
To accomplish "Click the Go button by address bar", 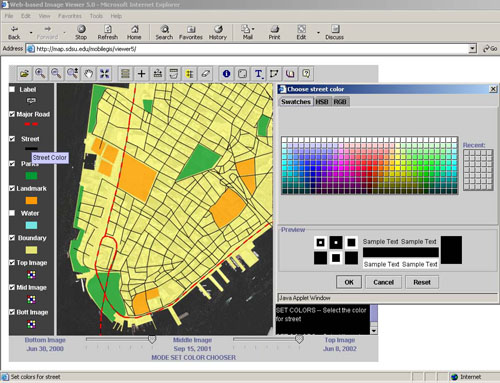I will (490, 49).
